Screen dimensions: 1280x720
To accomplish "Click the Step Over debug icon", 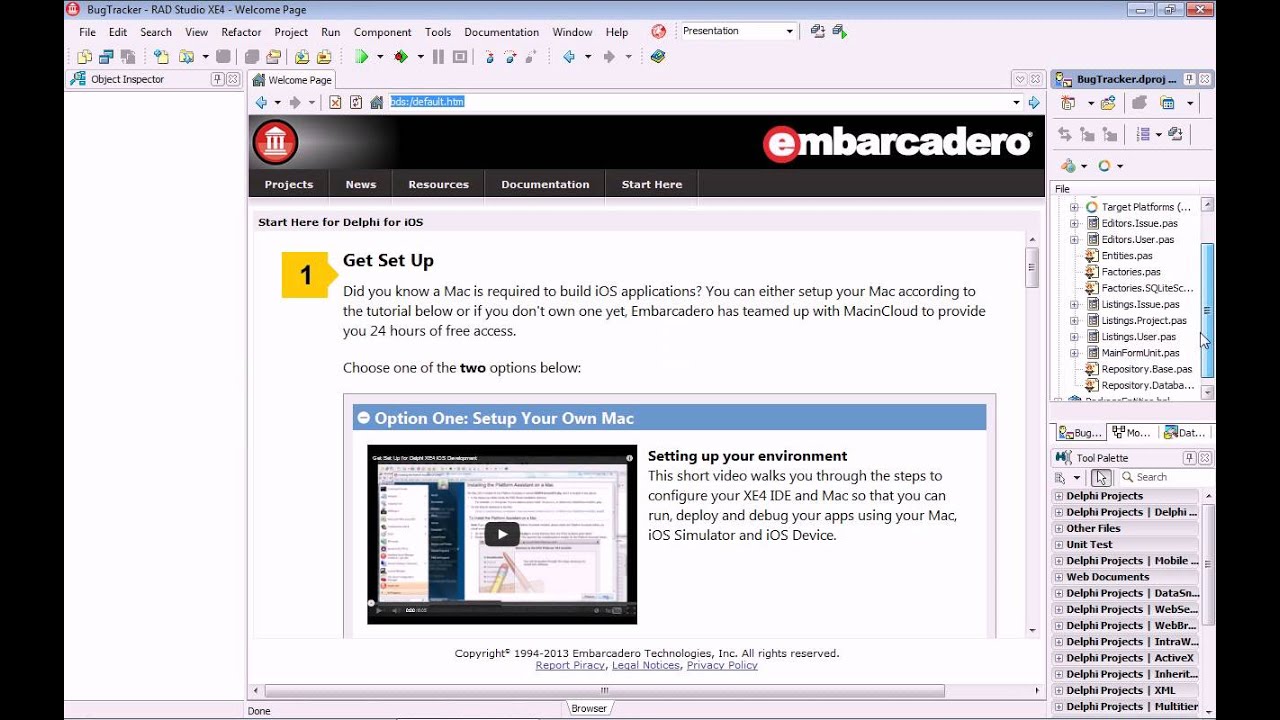I will point(510,57).
